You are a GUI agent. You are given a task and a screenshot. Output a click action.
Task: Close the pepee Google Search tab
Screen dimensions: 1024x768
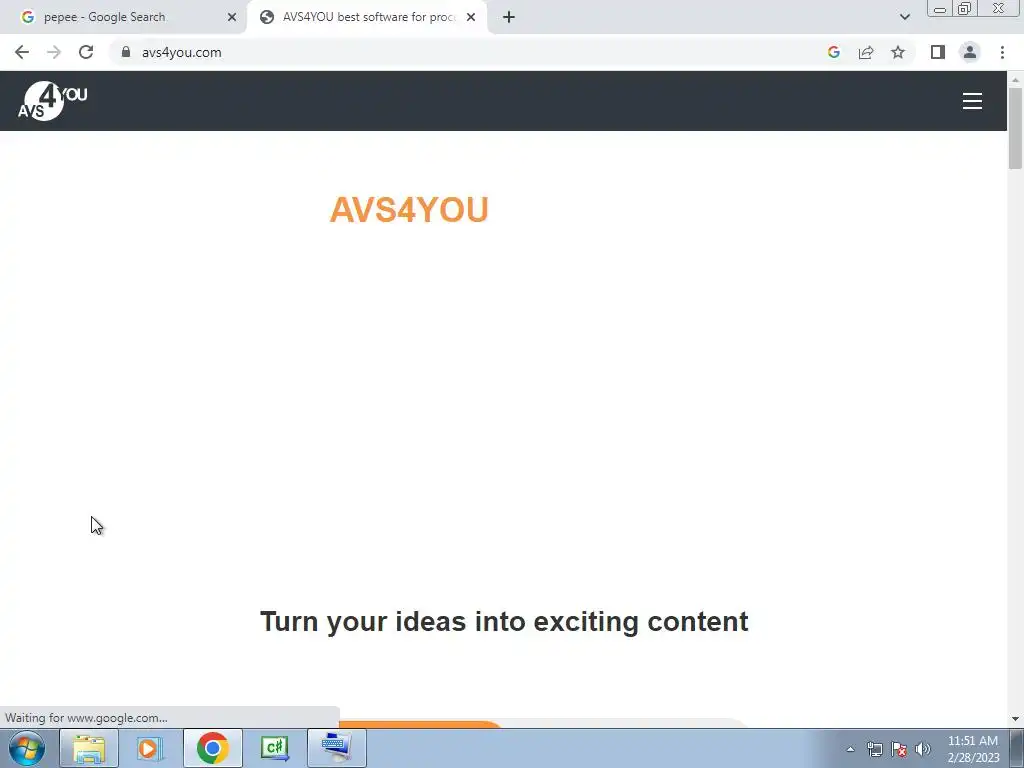click(231, 17)
